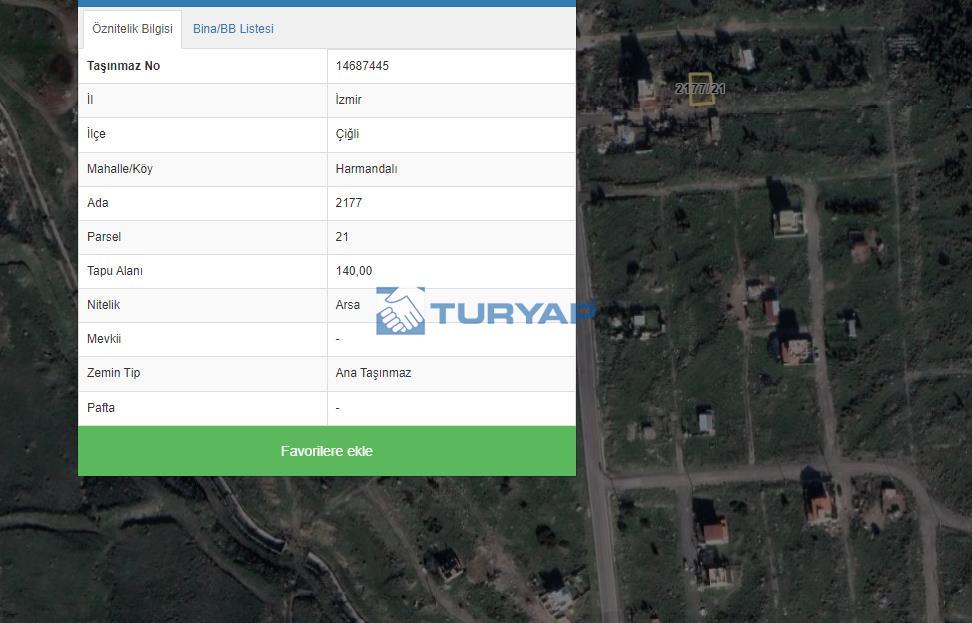This screenshot has width=972, height=623.
Task: Click the Mahalle/Köy label
Action: (x=120, y=169)
